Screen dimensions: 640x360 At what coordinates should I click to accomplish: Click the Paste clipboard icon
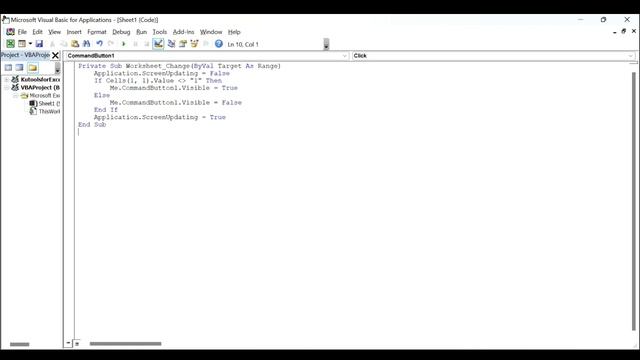click(75, 44)
